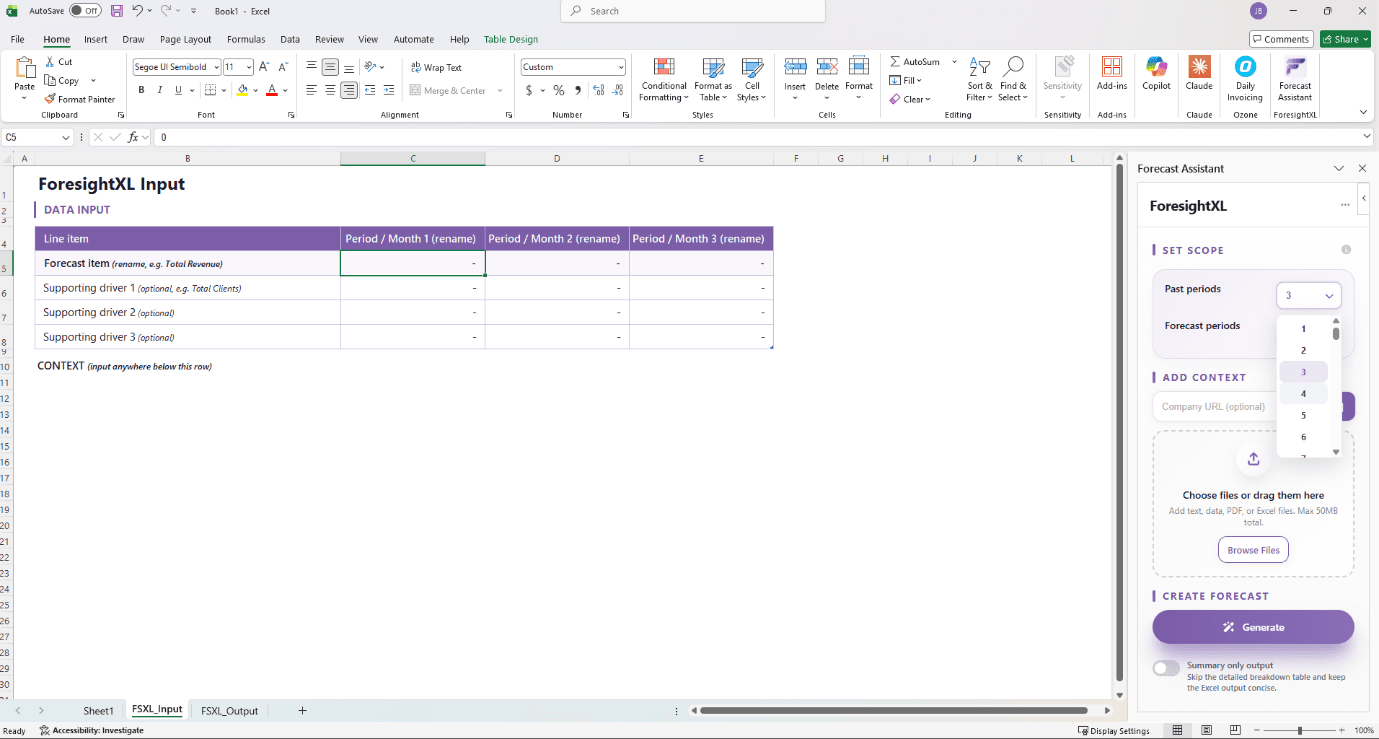This screenshot has width=1379, height=739.
Task: Toggle bold formatting
Action: pyautogui.click(x=140, y=89)
